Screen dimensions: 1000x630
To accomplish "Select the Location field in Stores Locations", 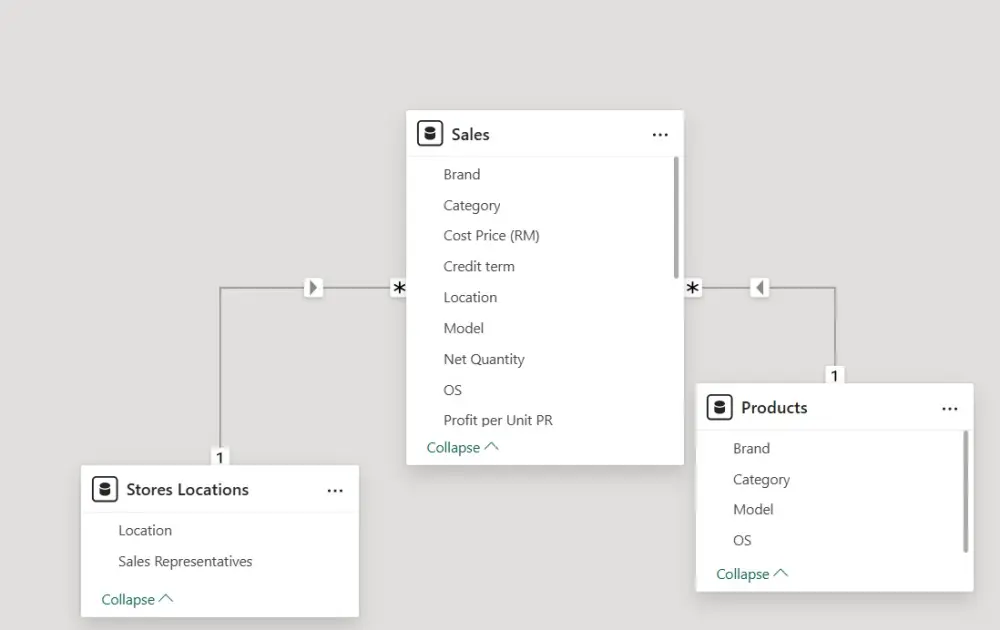I will (145, 530).
